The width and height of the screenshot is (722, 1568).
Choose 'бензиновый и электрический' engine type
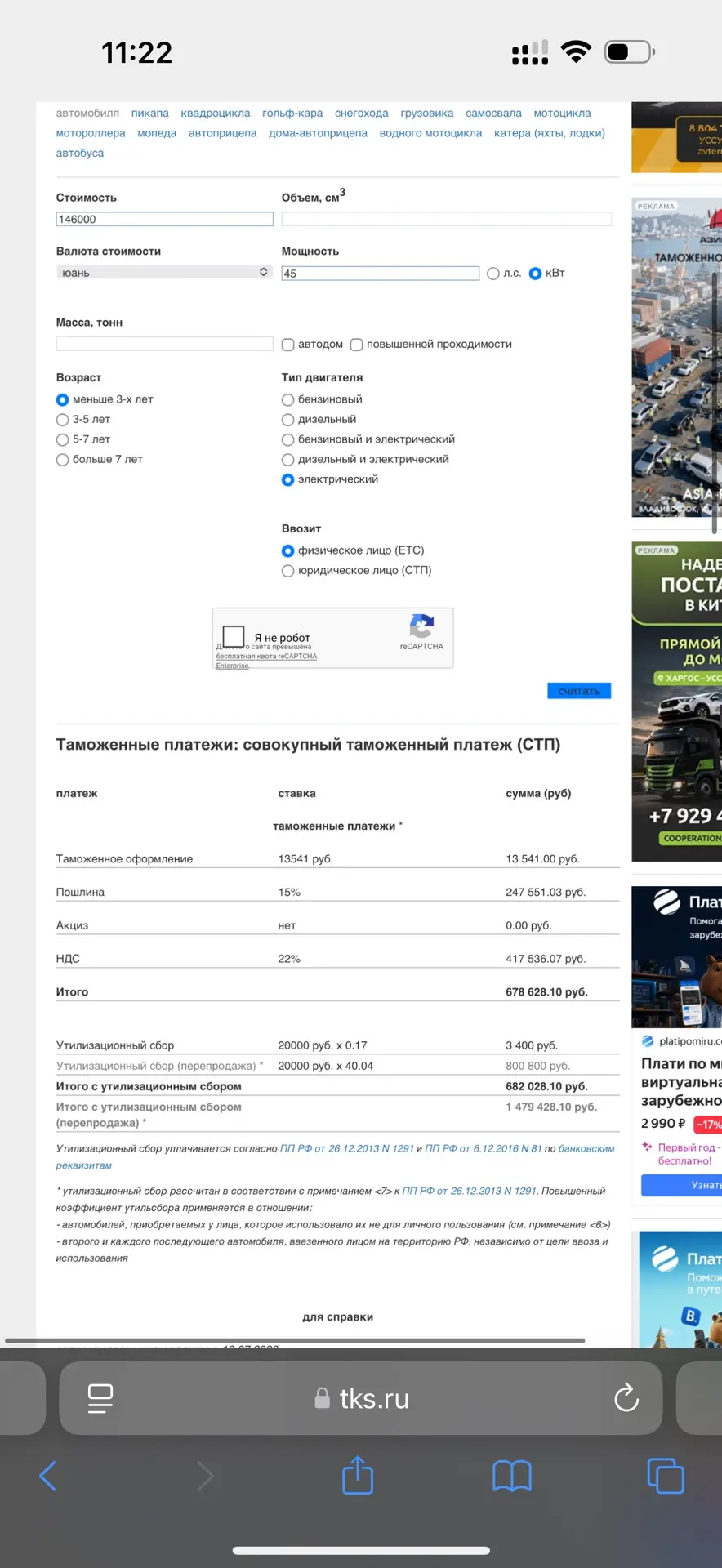click(287, 439)
